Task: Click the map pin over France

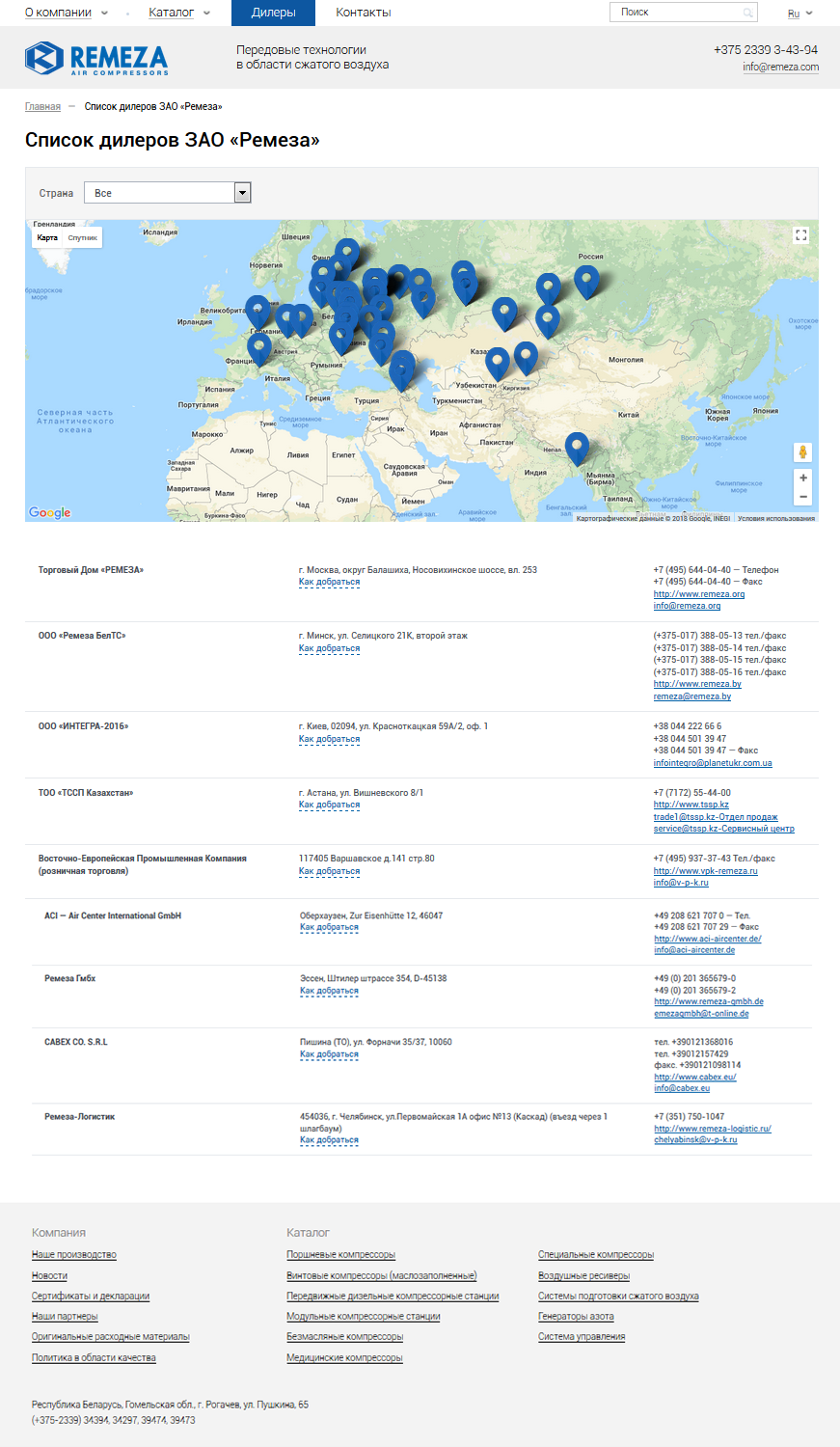Action: click(259, 349)
